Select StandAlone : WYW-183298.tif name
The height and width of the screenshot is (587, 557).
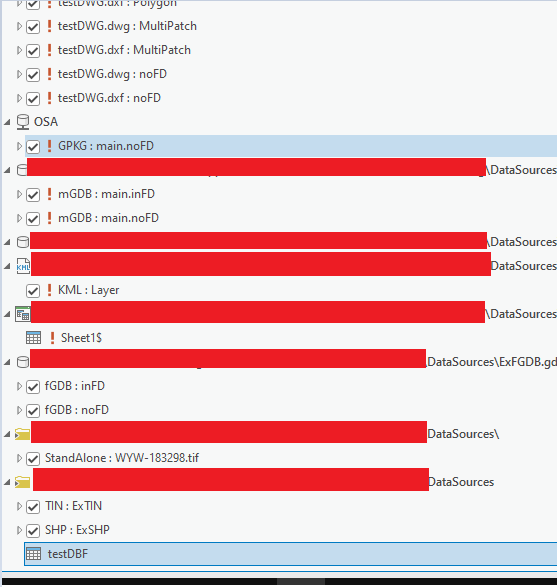(x=122, y=458)
